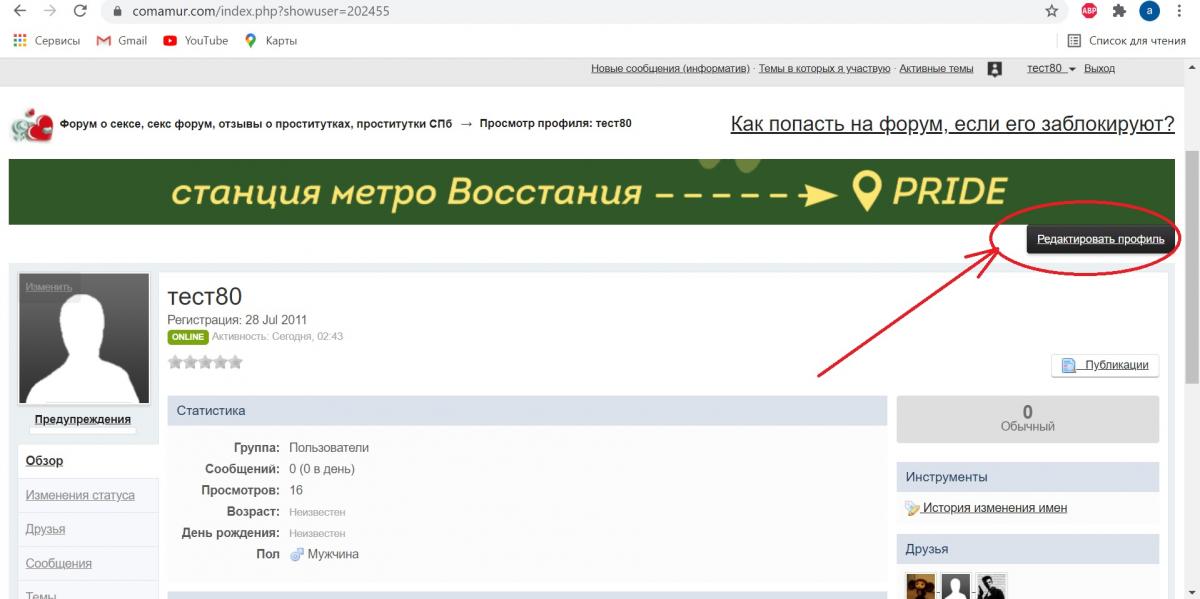This screenshot has width=1200, height=599.
Task: Open the История изменения имен link
Action: pyautogui.click(x=994, y=508)
